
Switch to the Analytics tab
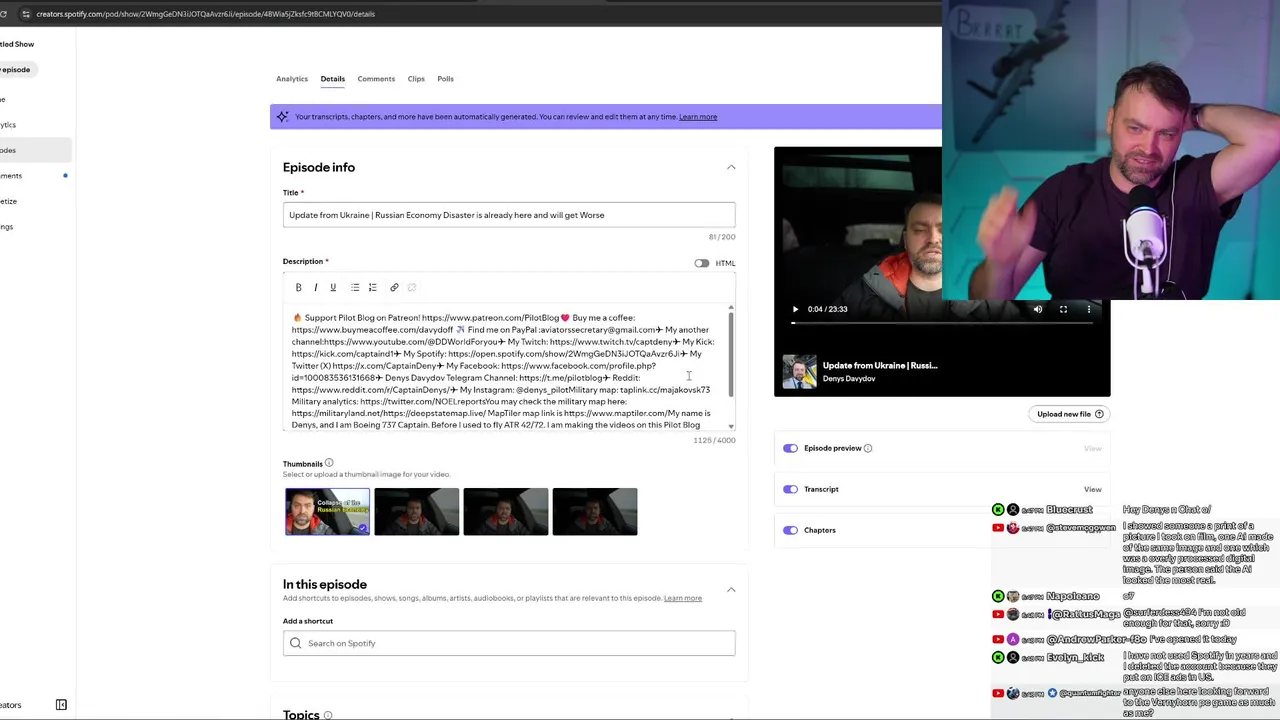pyautogui.click(x=292, y=79)
